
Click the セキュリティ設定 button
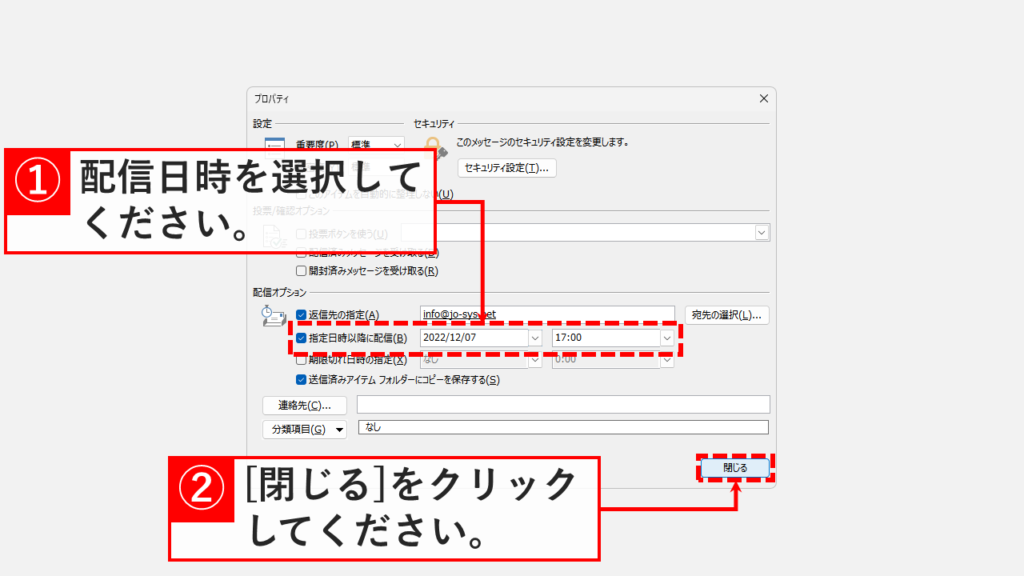507,168
